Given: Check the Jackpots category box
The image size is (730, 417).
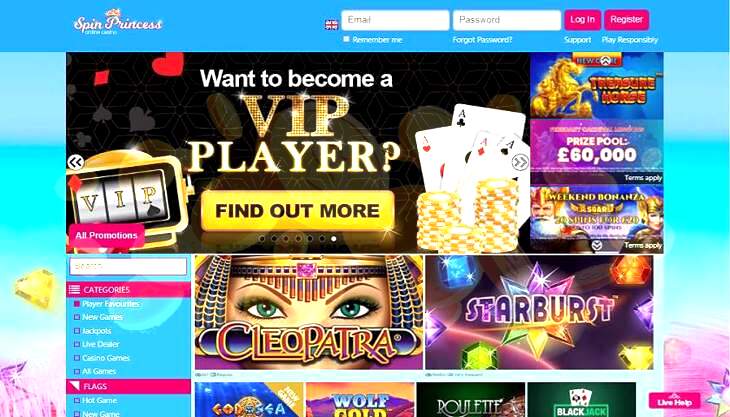Looking at the screenshot, I should 77,331.
